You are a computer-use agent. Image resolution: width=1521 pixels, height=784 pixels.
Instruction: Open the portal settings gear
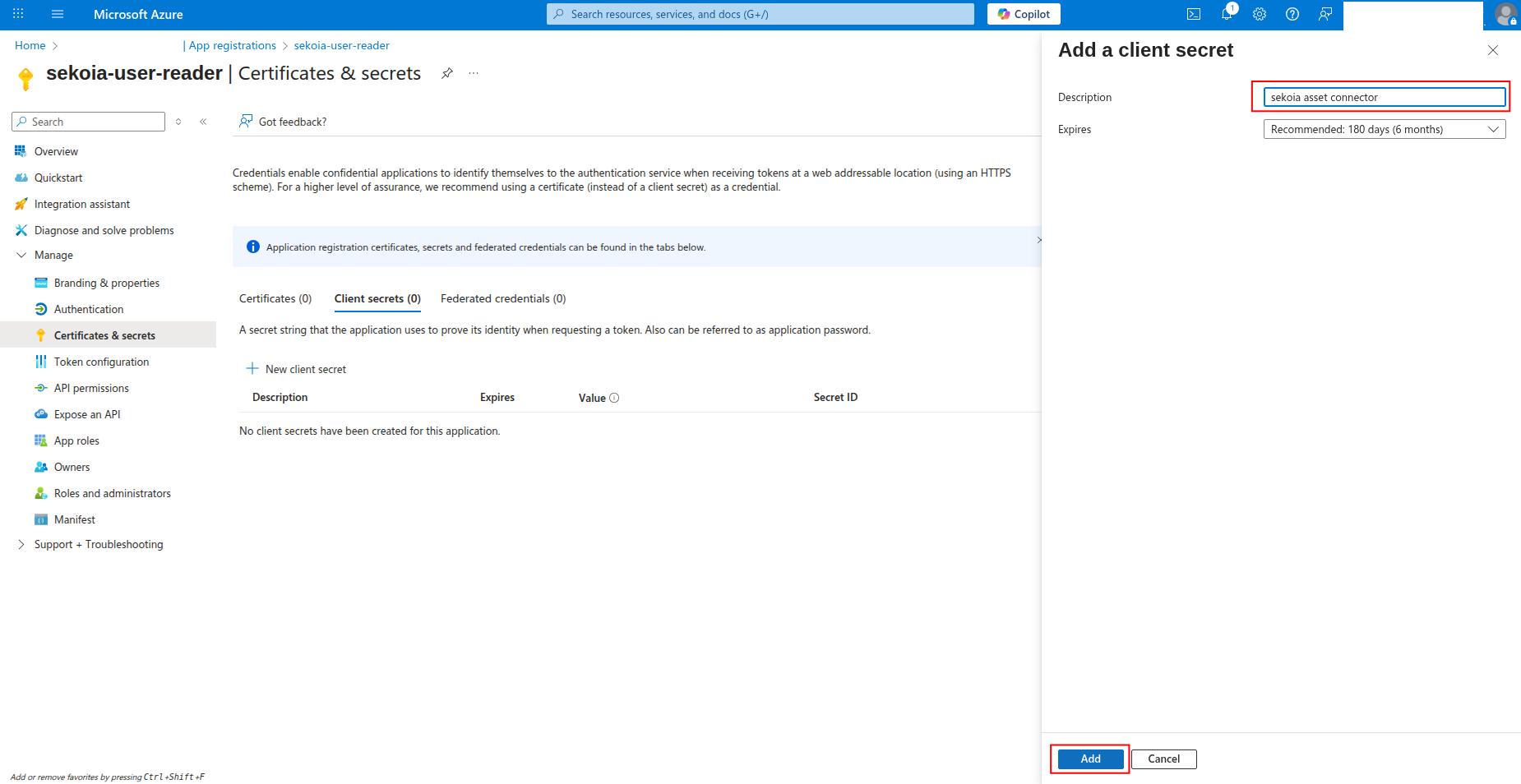pyautogui.click(x=1260, y=14)
